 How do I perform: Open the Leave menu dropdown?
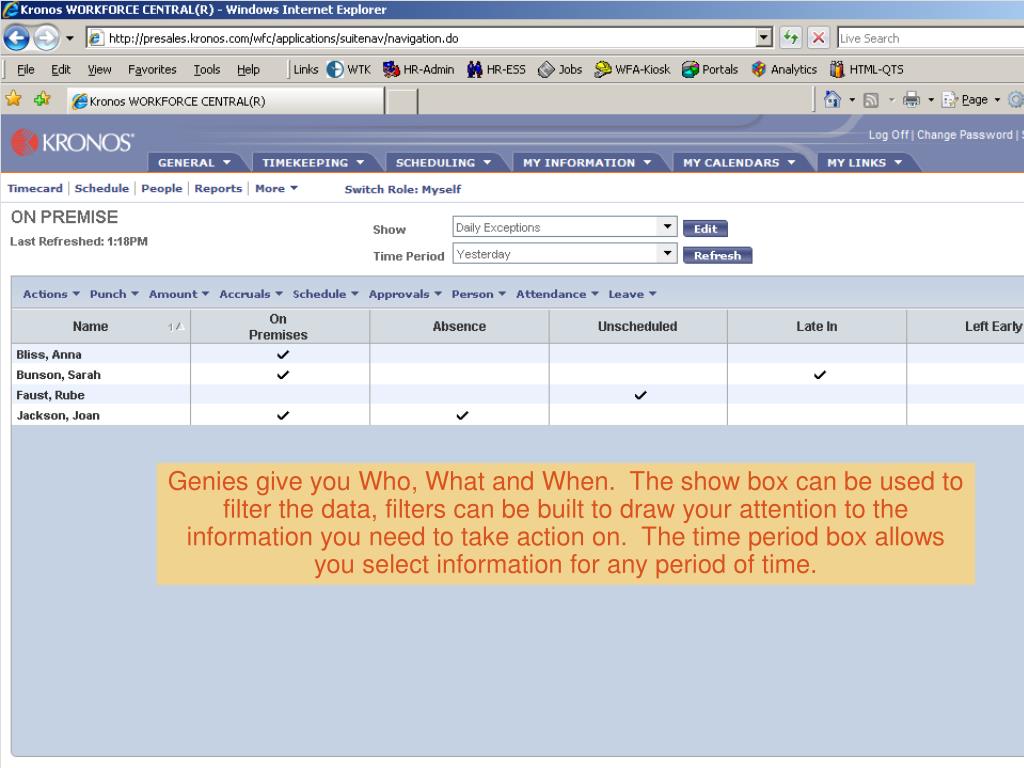(x=632, y=294)
